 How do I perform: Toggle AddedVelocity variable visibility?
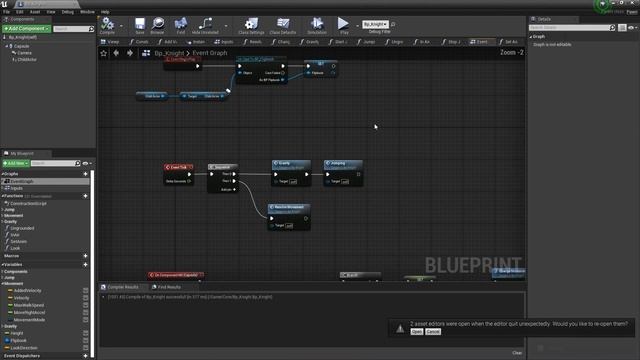point(86,291)
